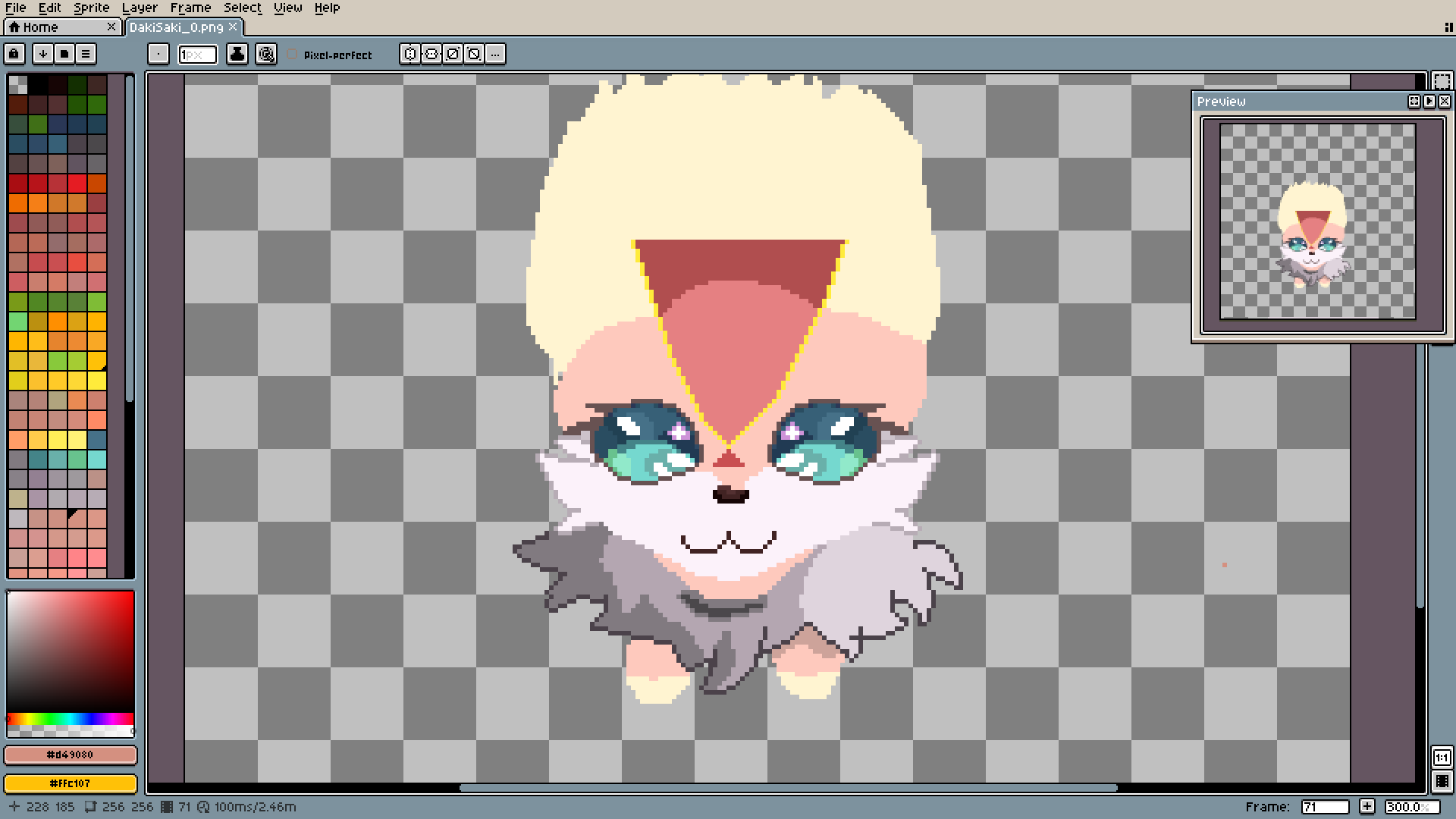Image resolution: width=1456 pixels, height=819 pixels.
Task: Click the plus button next to Frame
Action: point(1367,806)
